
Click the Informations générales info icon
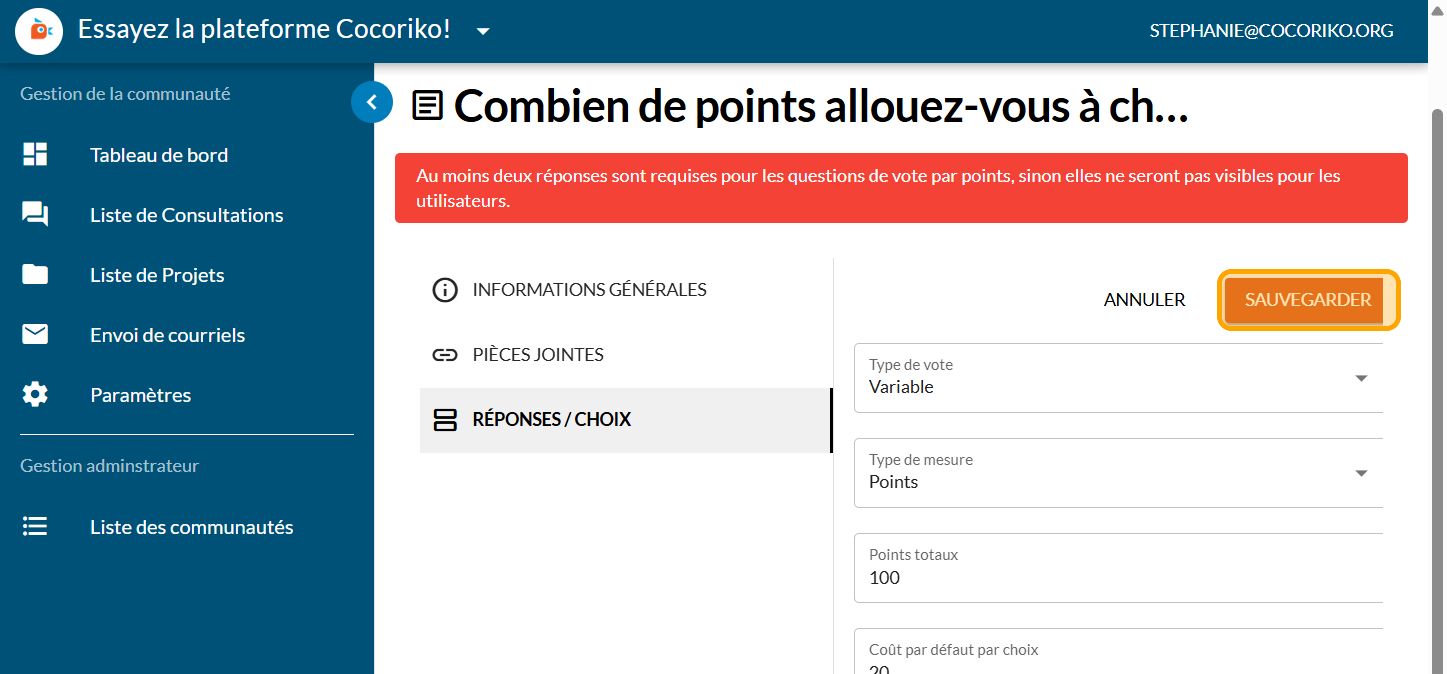pos(444,290)
